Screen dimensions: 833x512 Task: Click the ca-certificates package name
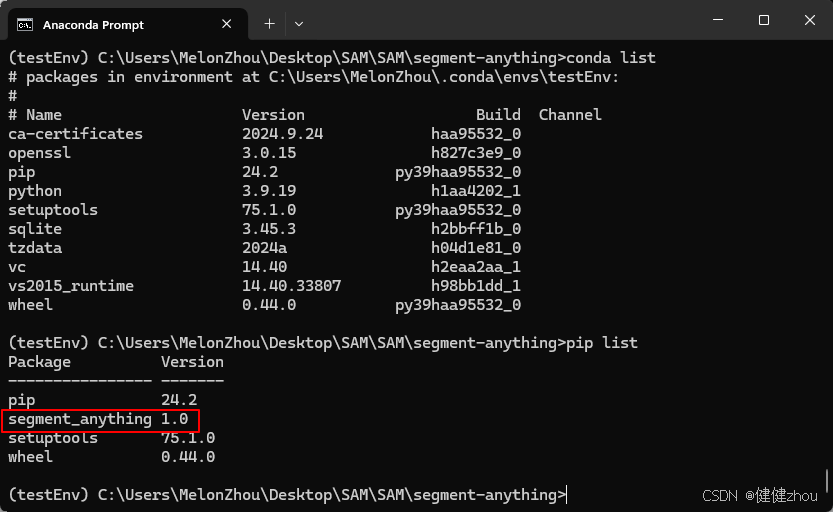[x=75, y=134]
